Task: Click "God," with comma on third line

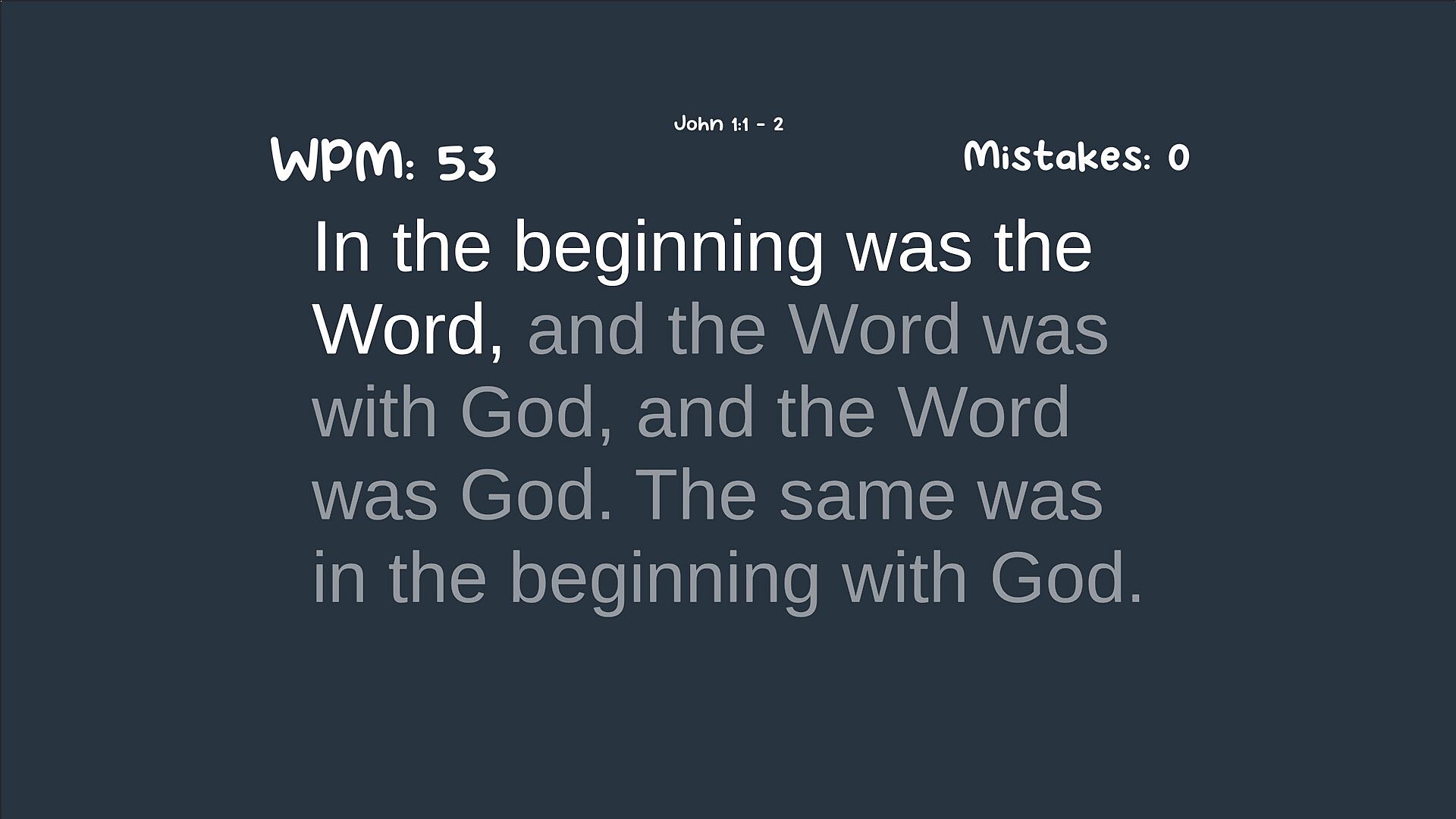Action: click(536, 412)
